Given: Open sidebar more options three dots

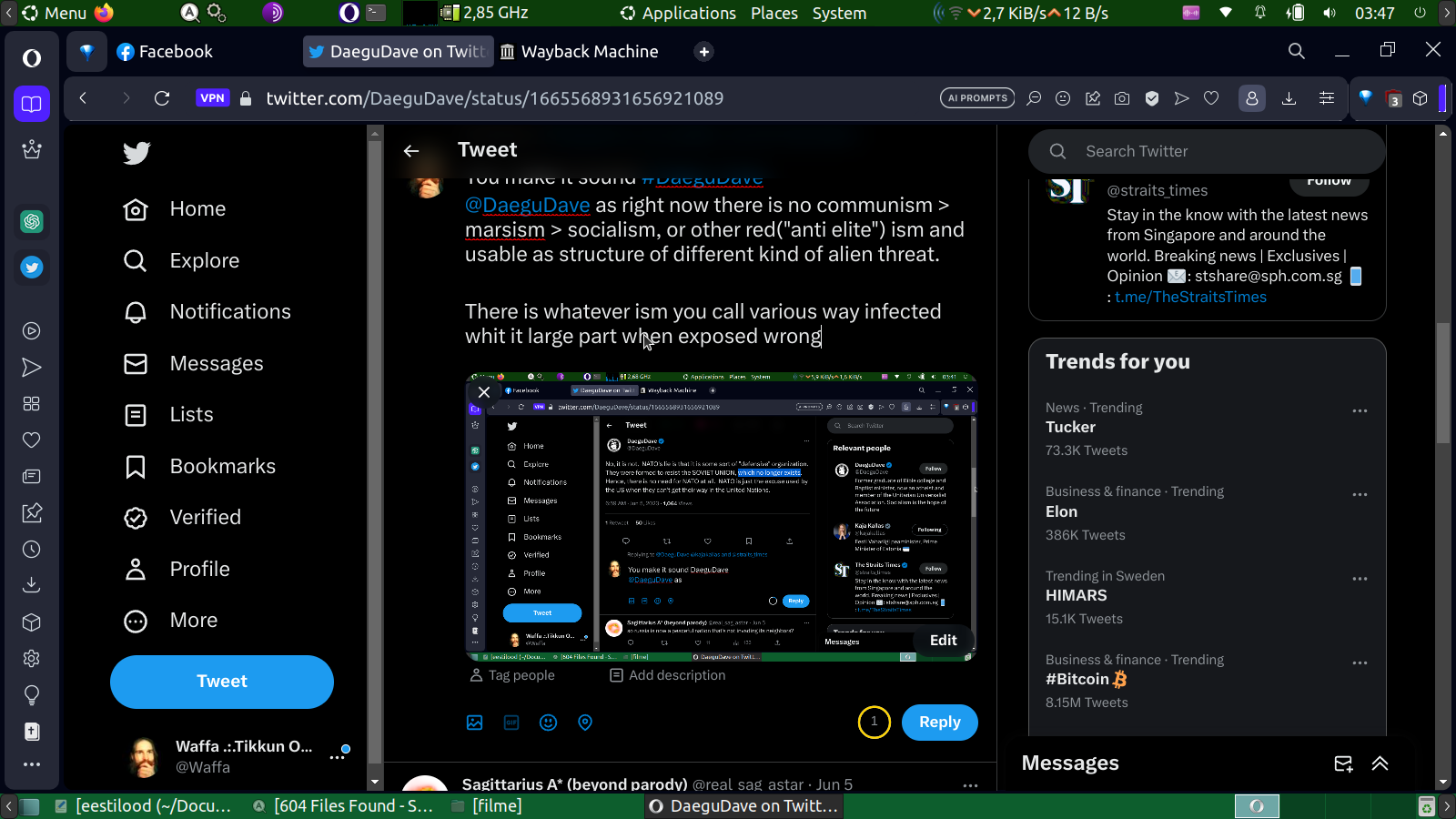Looking at the screenshot, I should tap(32, 764).
